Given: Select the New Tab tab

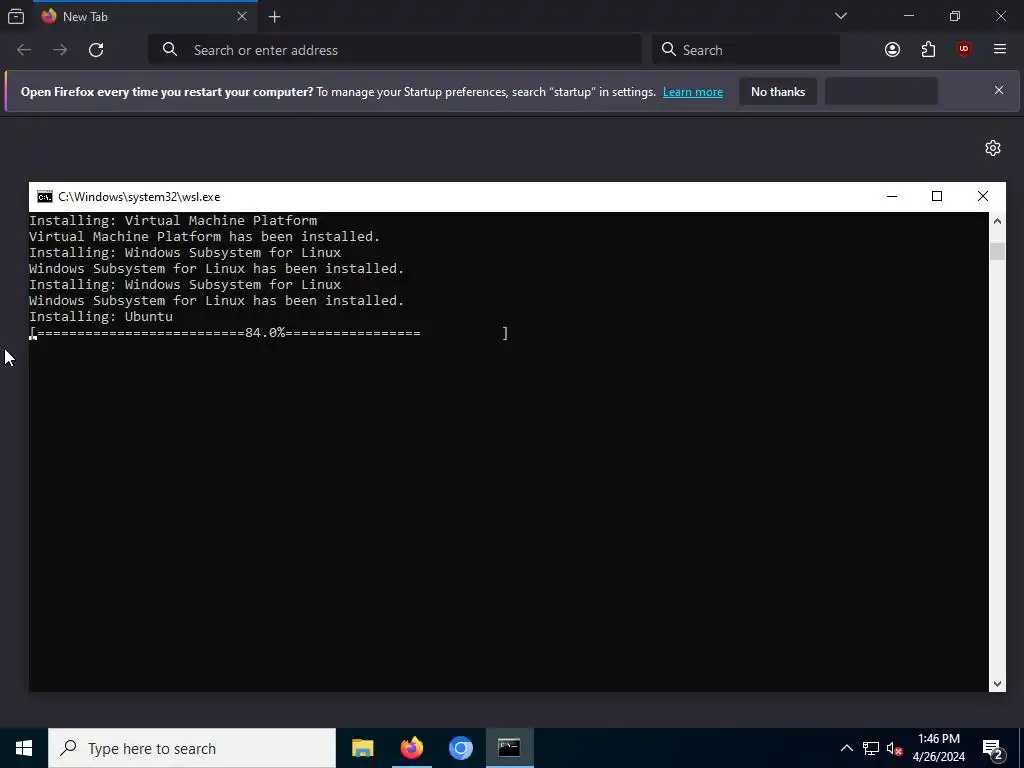Looking at the screenshot, I should click(144, 17).
